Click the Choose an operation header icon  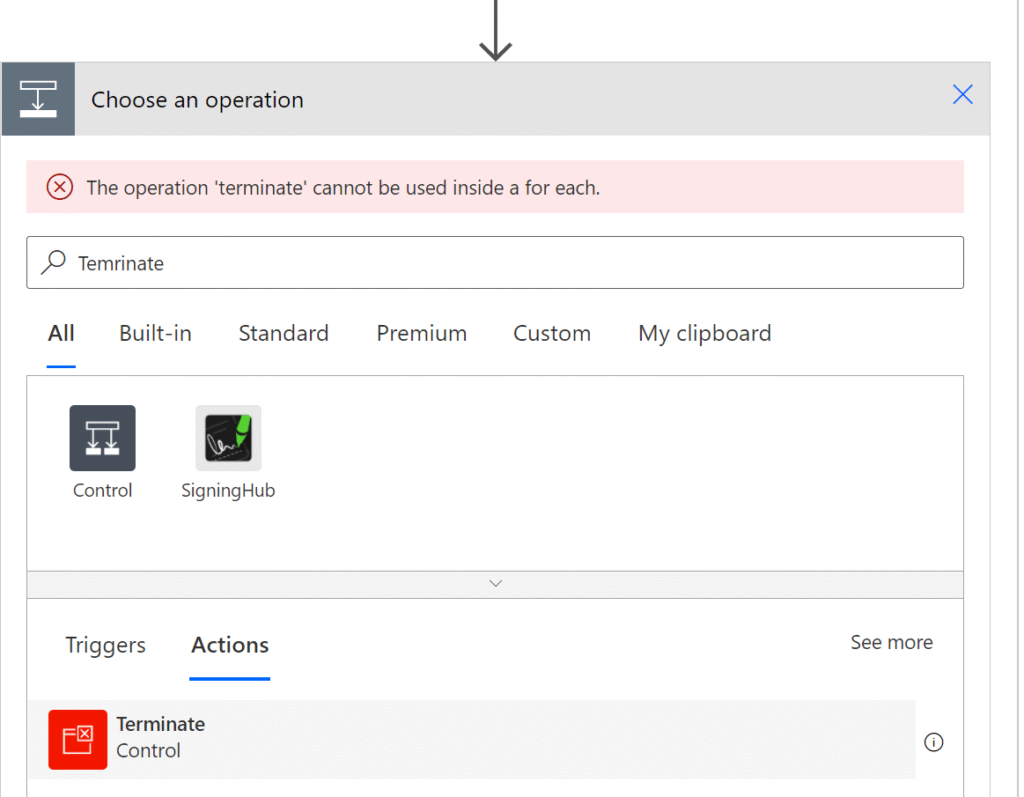pos(38,99)
